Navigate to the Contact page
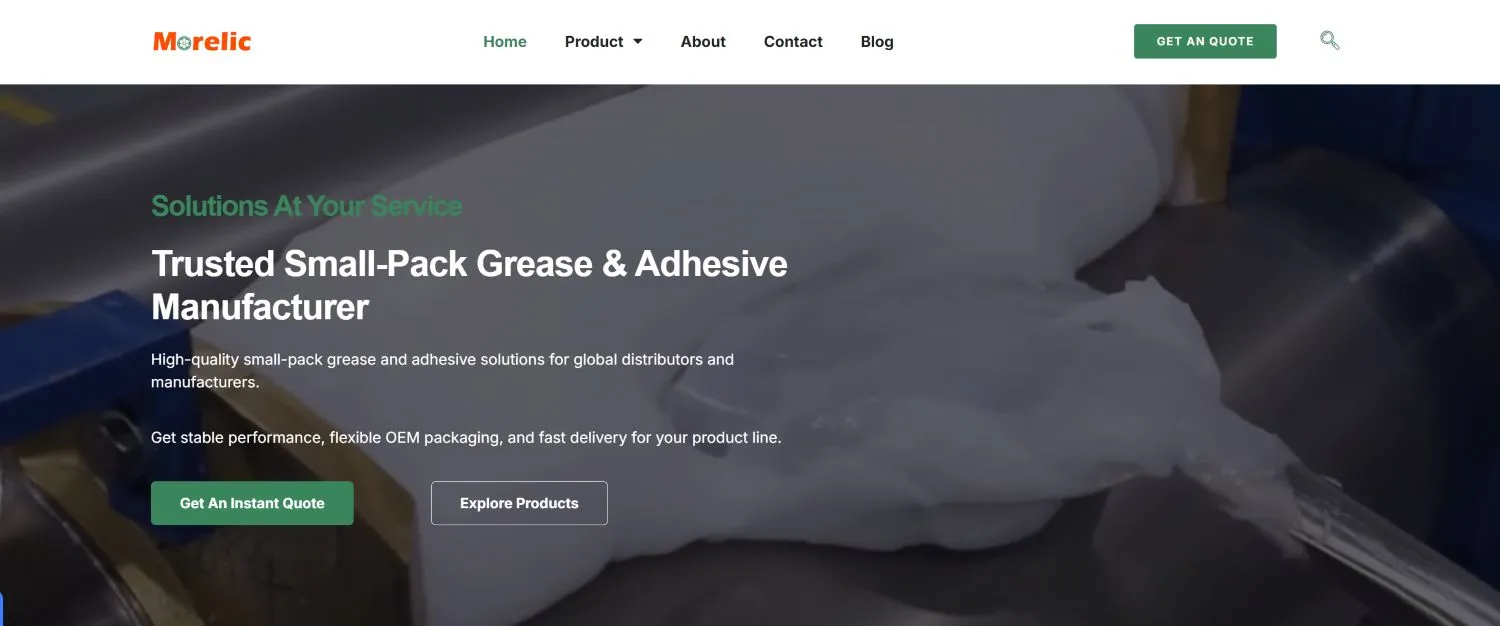The height and width of the screenshot is (626, 1500). tap(793, 42)
